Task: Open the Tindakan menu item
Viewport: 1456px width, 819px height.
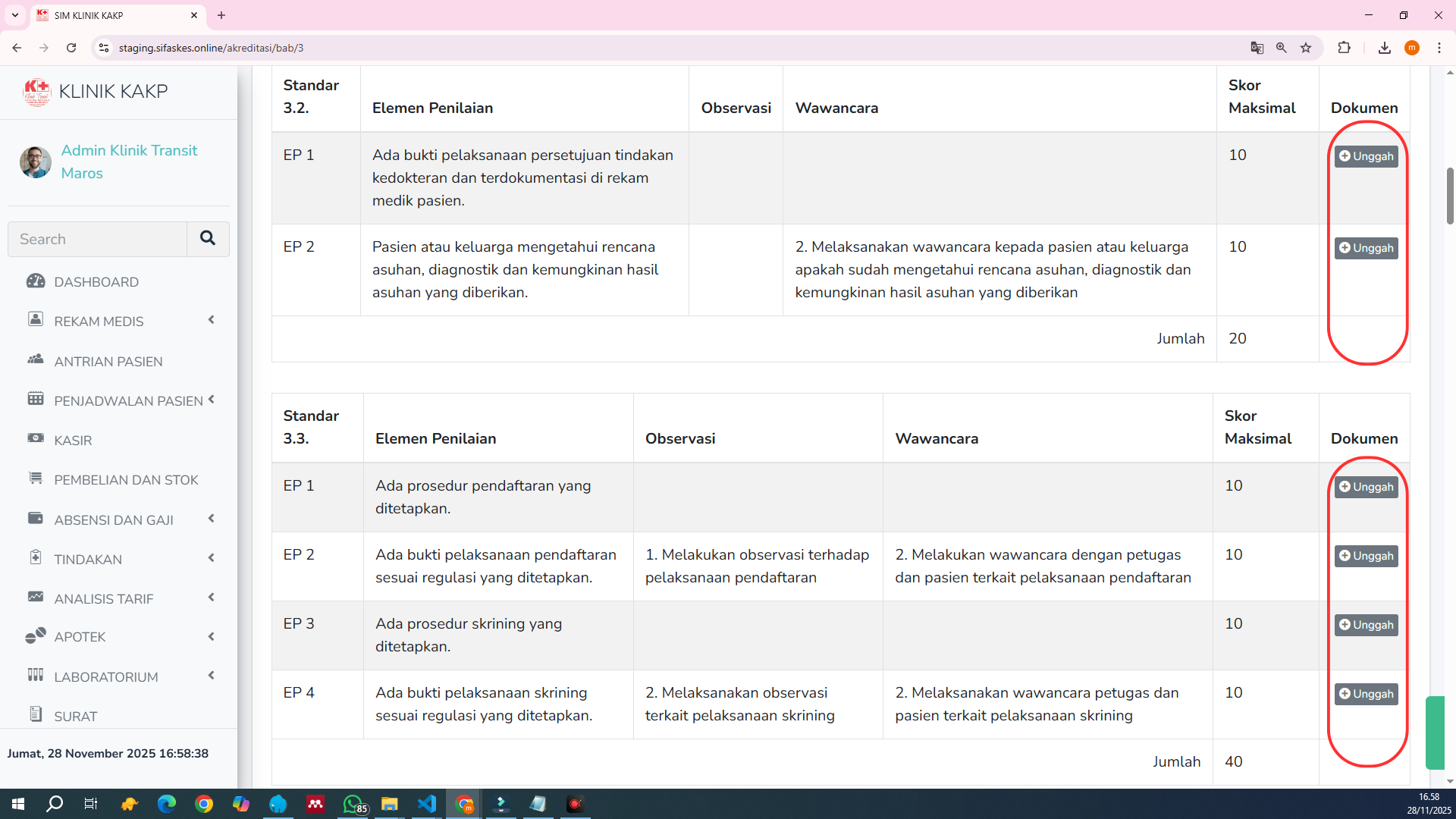Action: tap(88, 560)
